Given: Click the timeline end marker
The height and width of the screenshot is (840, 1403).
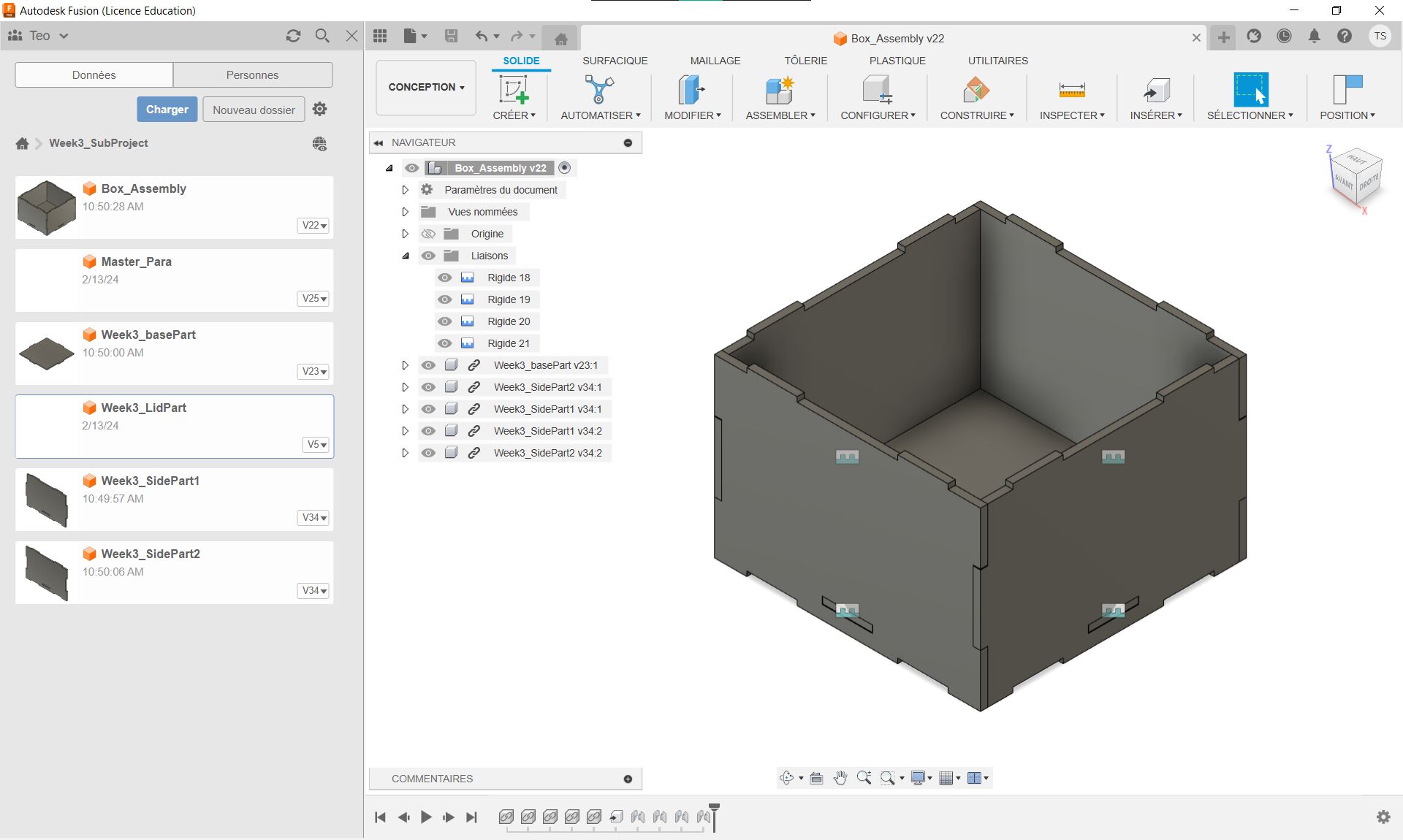Looking at the screenshot, I should pyautogui.click(x=714, y=817).
